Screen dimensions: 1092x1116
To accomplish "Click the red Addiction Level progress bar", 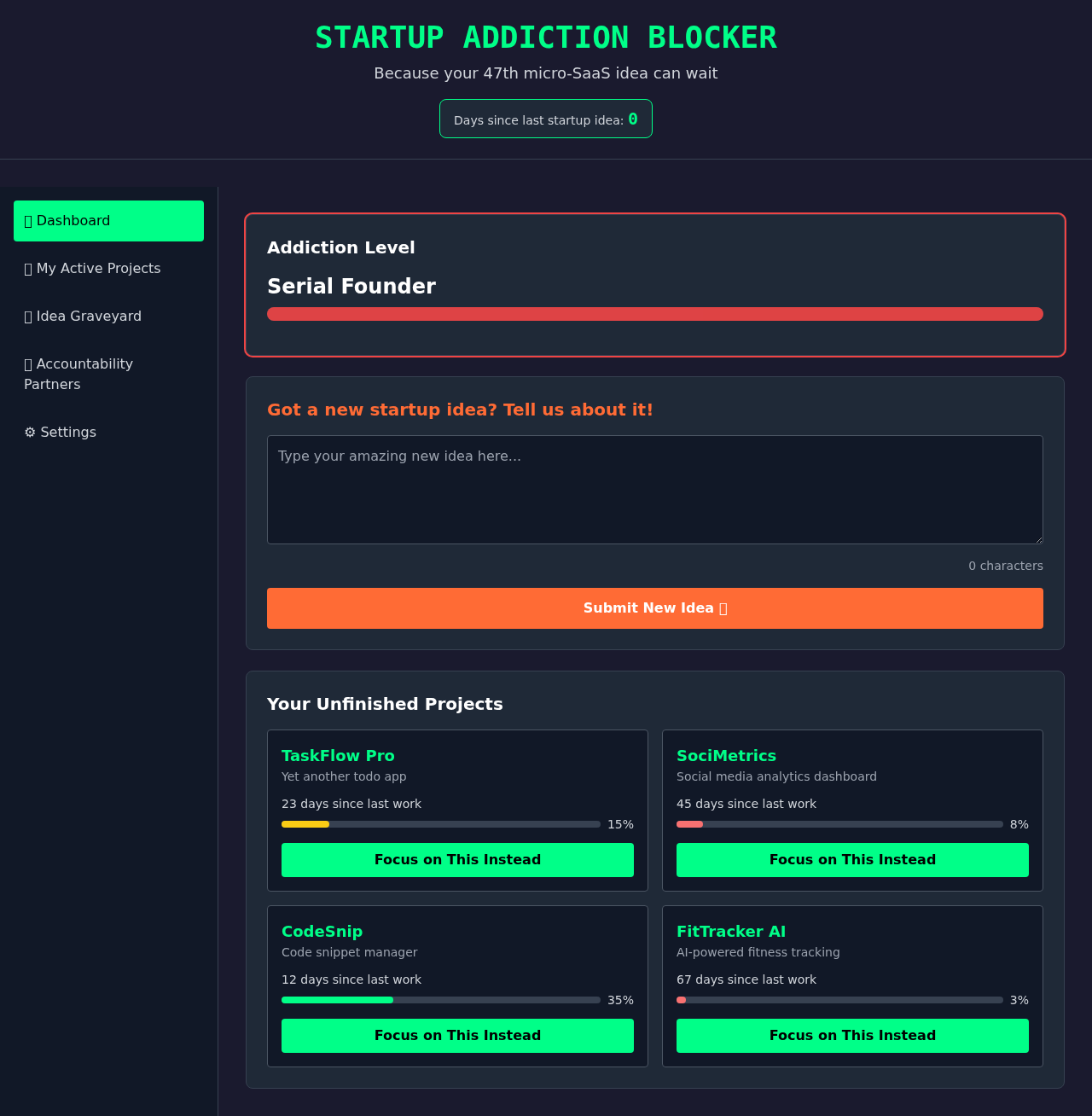I will (x=654, y=314).
